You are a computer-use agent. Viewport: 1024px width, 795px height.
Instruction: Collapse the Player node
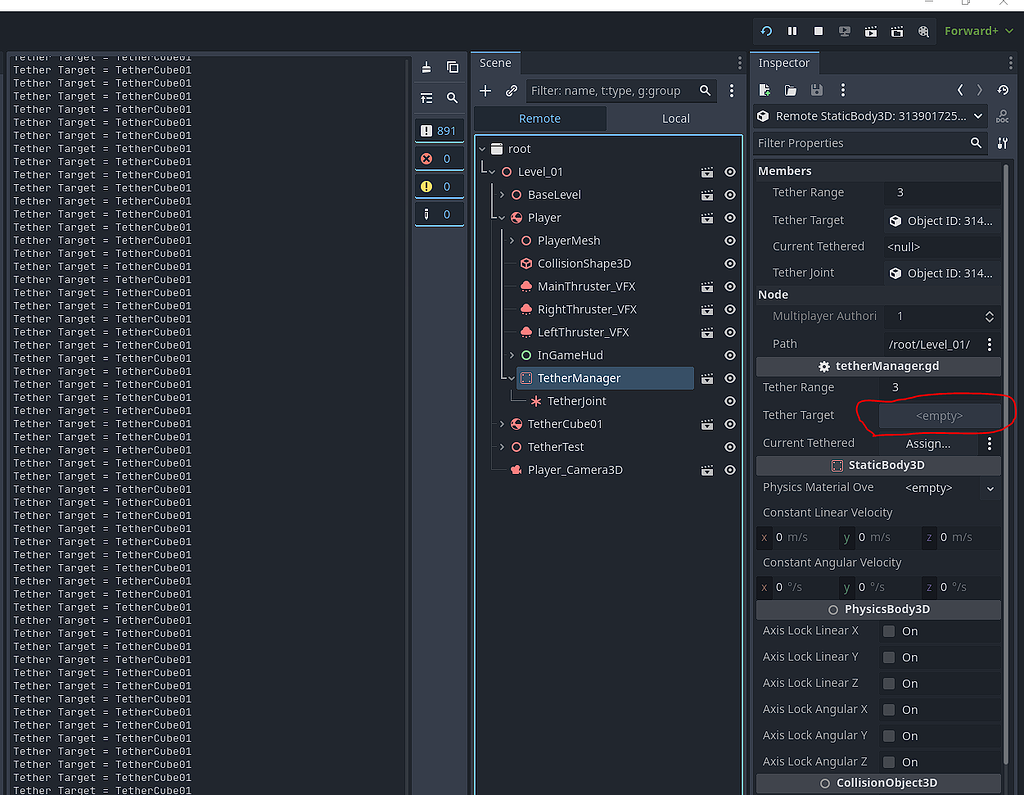502,218
